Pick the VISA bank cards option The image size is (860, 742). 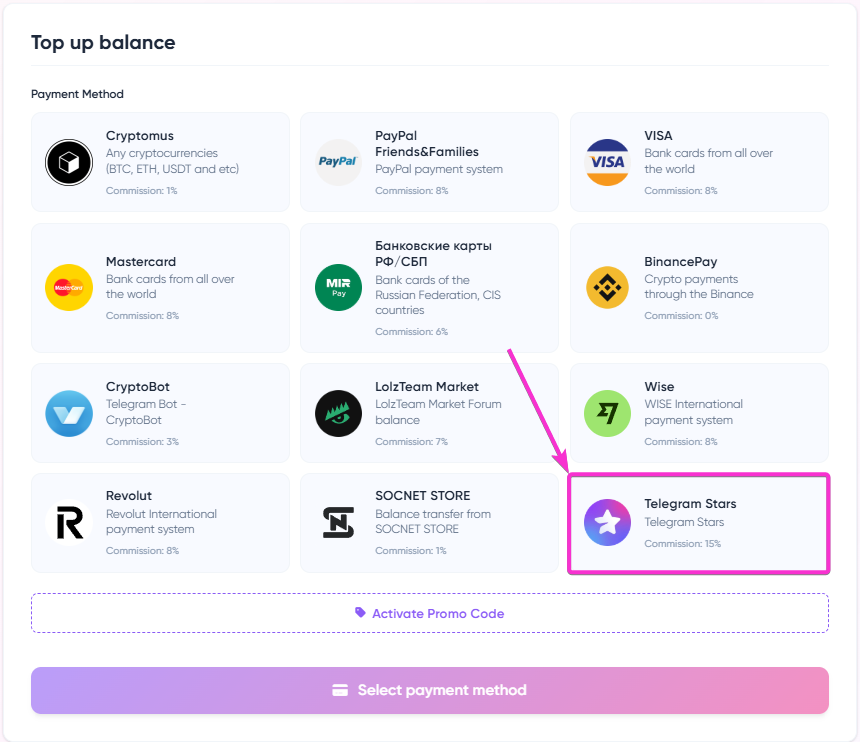(699, 162)
